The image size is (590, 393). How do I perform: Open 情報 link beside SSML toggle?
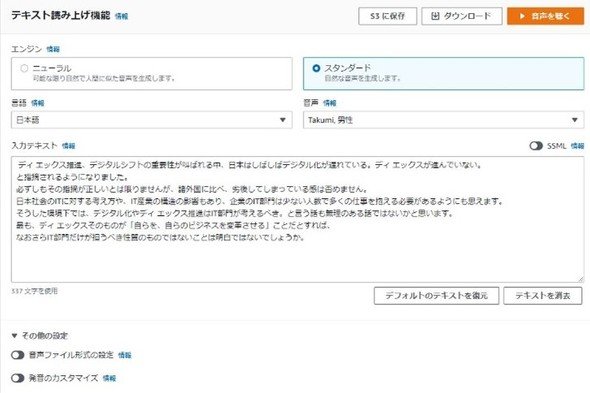pos(577,146)
